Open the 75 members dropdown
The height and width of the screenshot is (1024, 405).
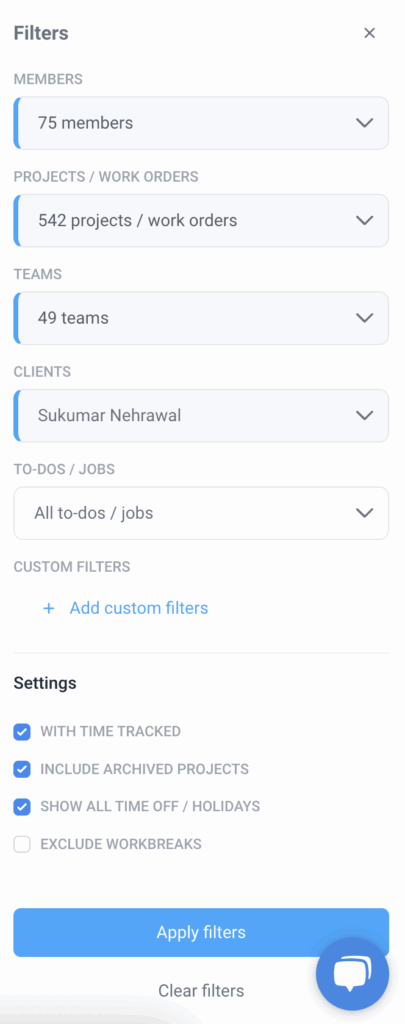(201, 123)
